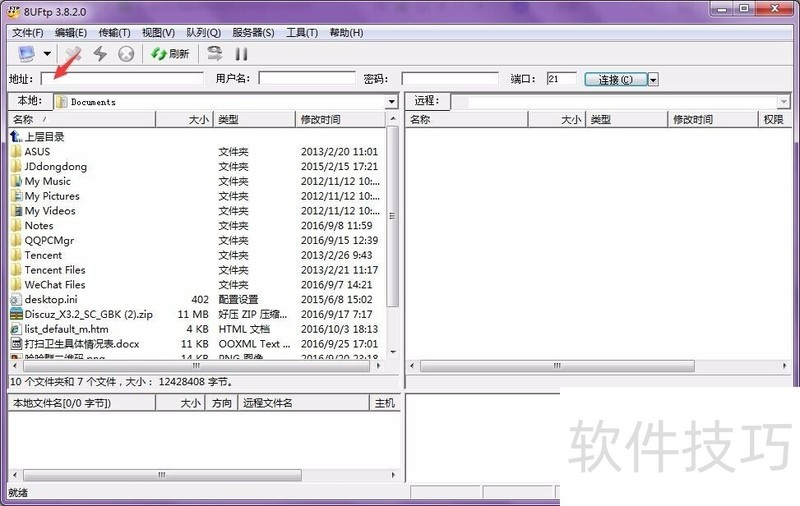Click the remote list horizontal scrollbar
The width and height of the screenshot is (800, 506).
(x=557, y=366)
